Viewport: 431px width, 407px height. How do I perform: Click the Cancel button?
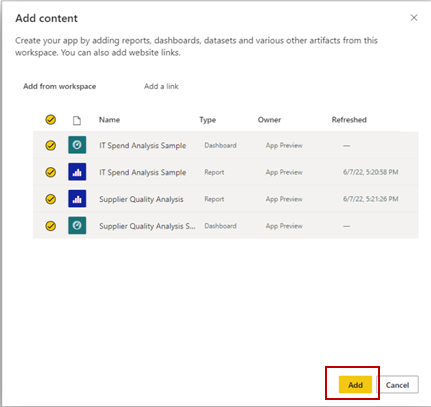(x=397, y=385)
